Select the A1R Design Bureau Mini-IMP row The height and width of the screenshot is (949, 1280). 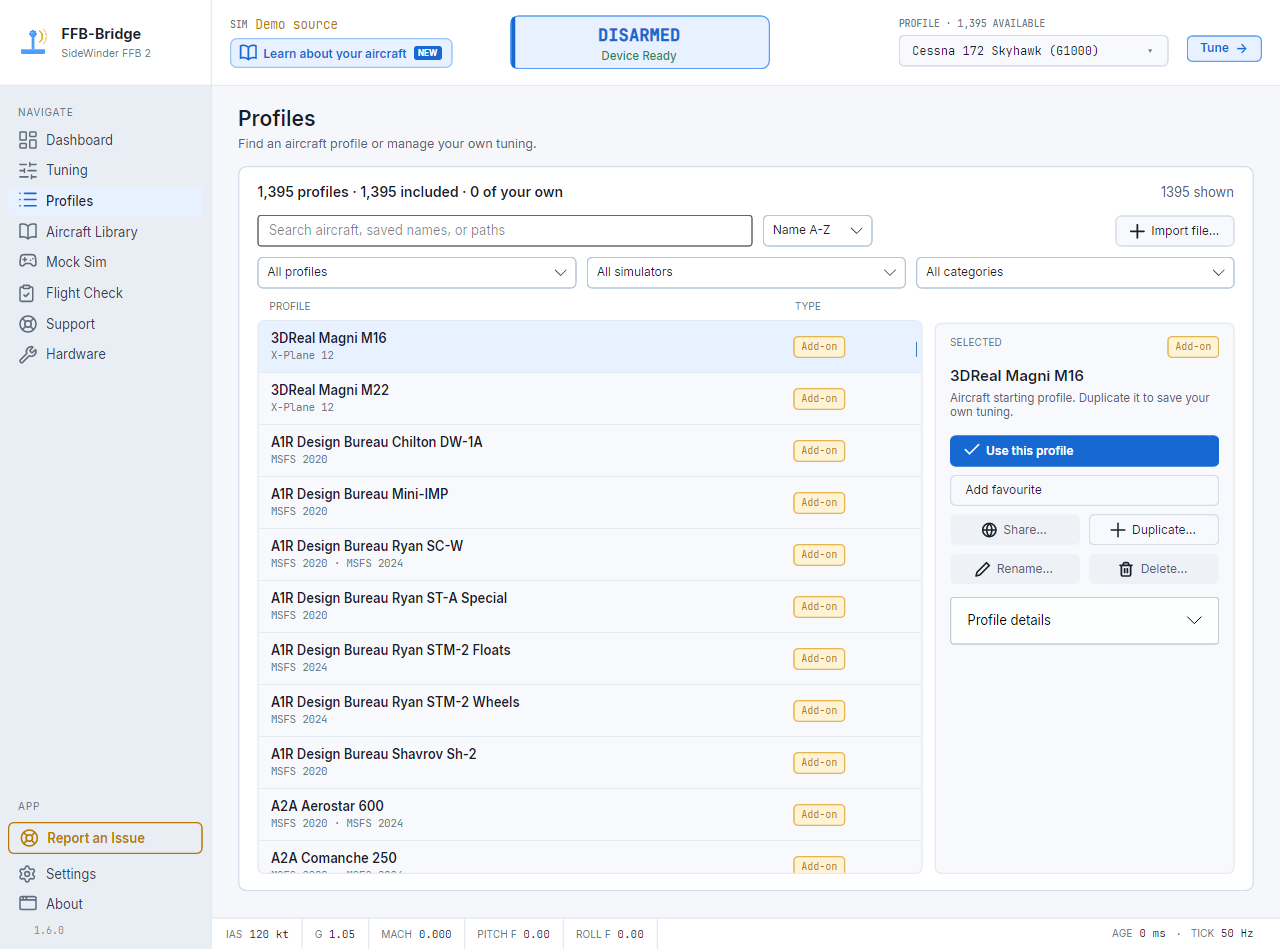590,503
